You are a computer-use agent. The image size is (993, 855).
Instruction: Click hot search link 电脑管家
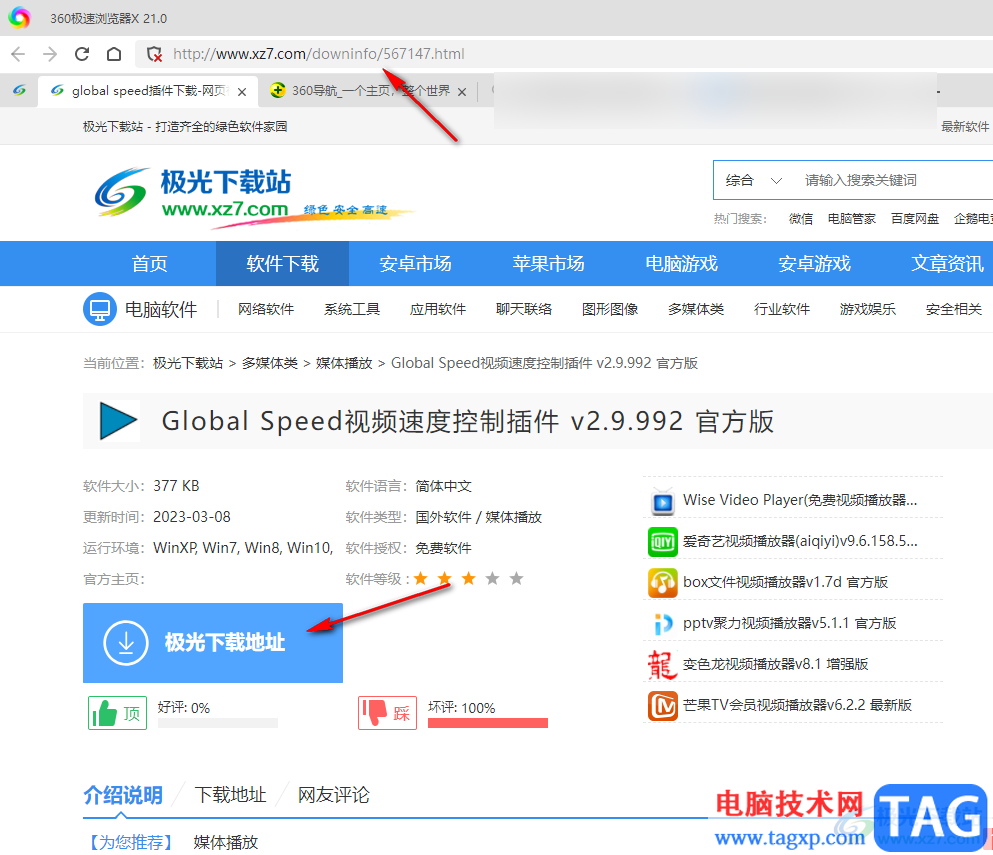point(851,218)
